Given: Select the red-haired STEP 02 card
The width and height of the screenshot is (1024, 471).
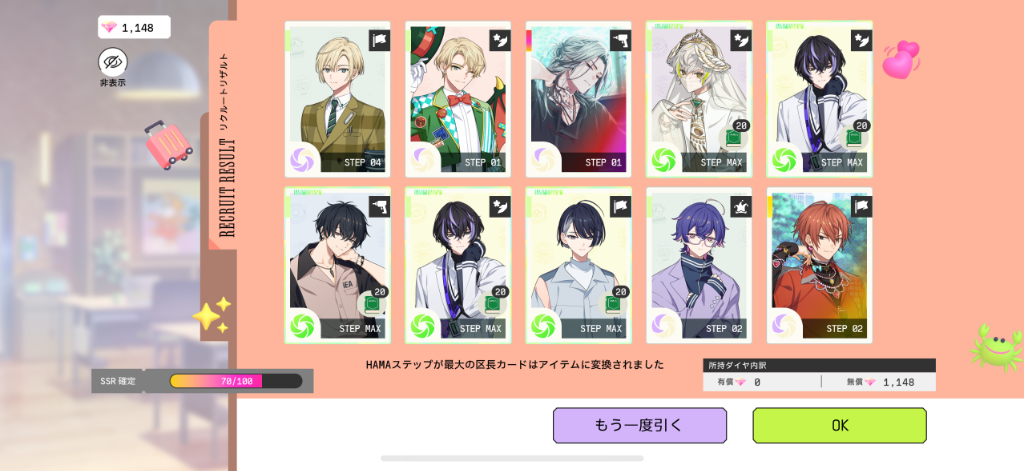Looking at the screenshot, I should [x=820, y=265].
